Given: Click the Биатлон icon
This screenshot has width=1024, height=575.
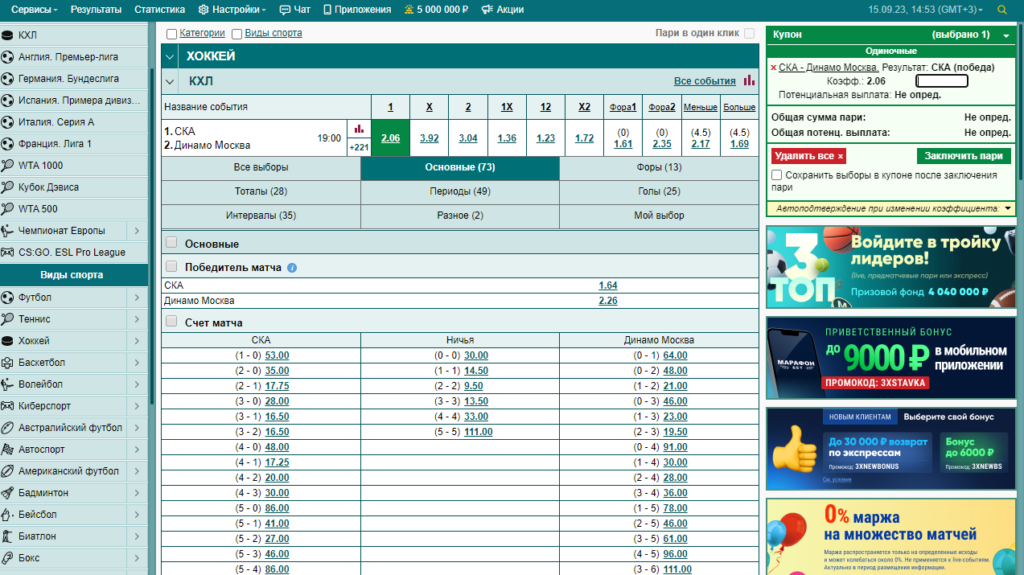Looking at the screenshot, I should point(8,536).
